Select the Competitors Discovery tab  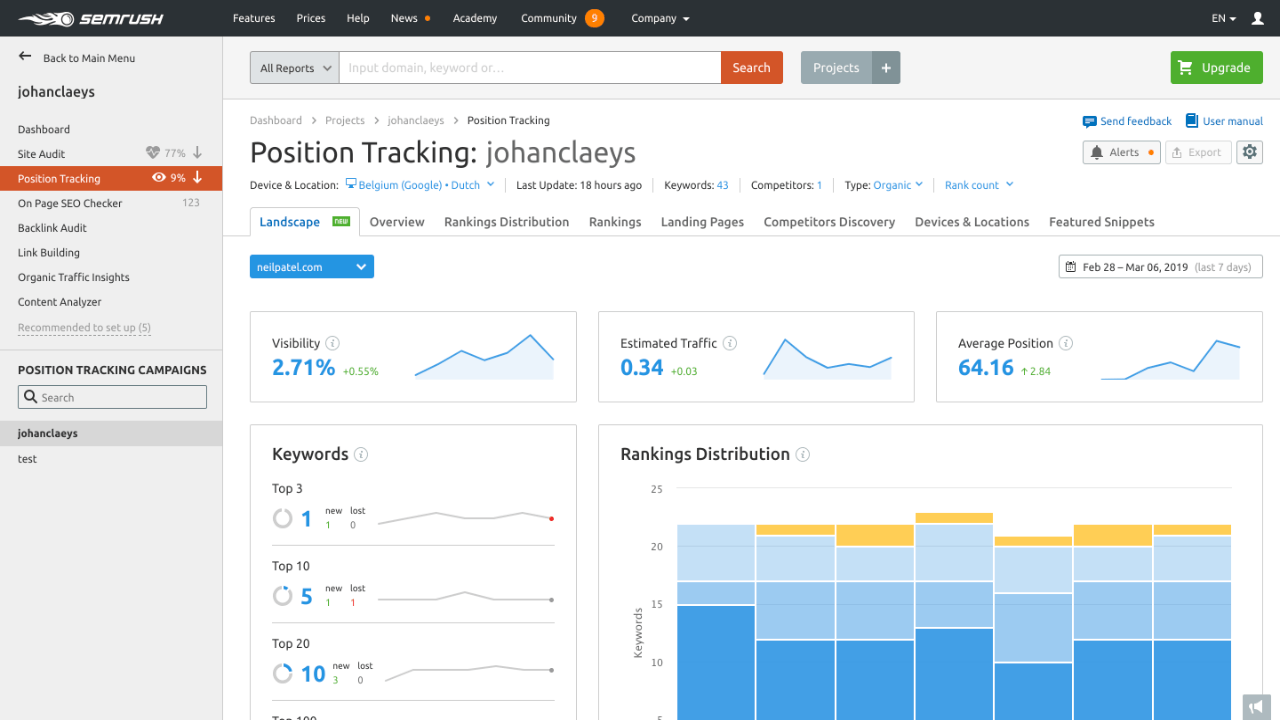tap(829, 222)
